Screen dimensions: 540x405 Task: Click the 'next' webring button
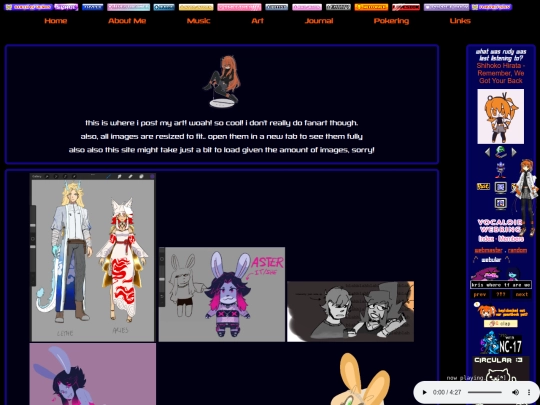521,294
